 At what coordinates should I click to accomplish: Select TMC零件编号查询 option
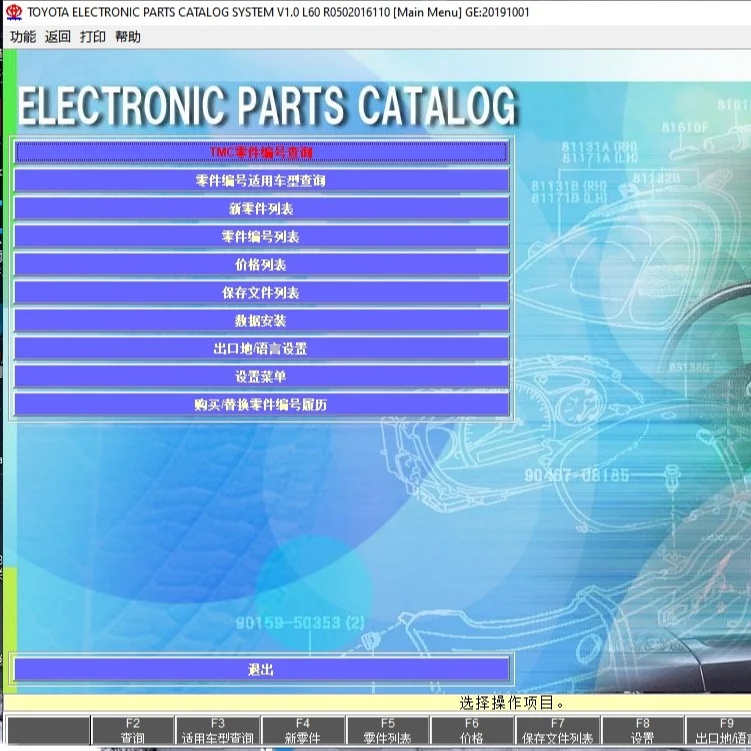click(x=261, y=152)
